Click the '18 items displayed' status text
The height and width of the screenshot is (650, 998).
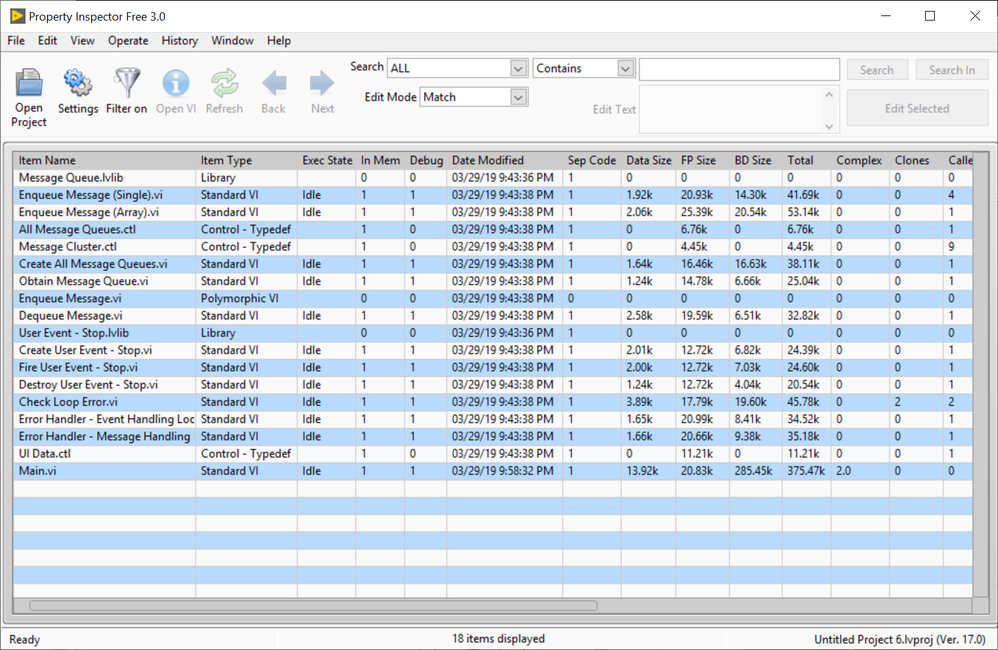pyautogui.click(x=498, y=639)
